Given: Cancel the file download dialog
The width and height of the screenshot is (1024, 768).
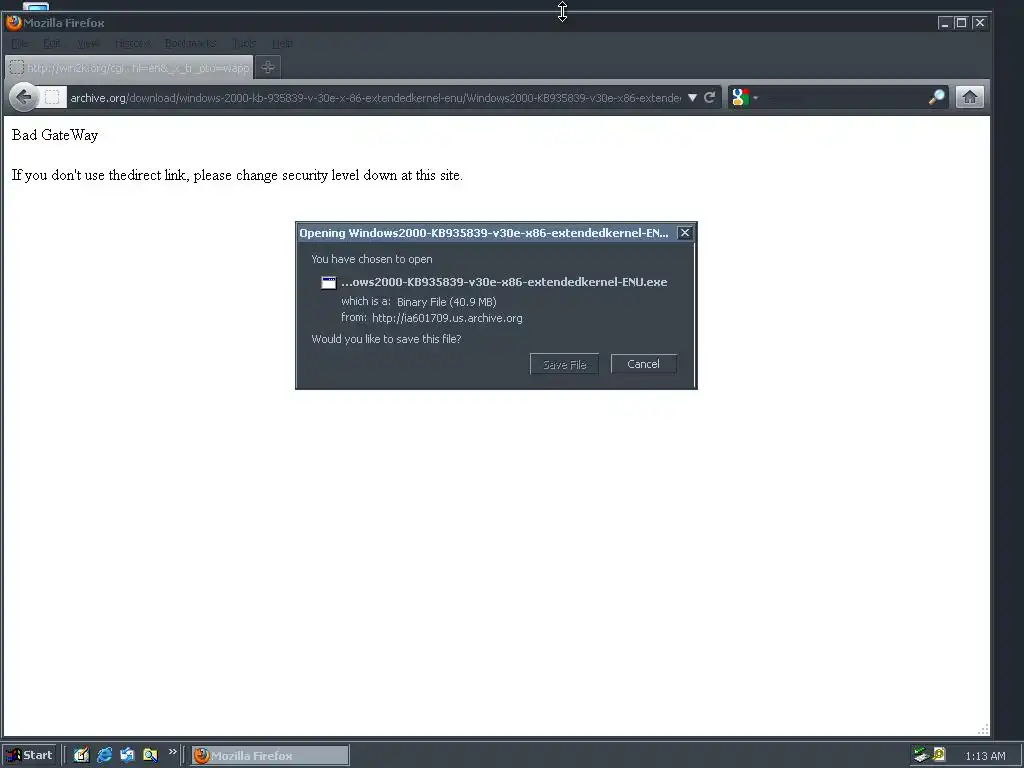Looking at the screenshot, I should point(643,364).
